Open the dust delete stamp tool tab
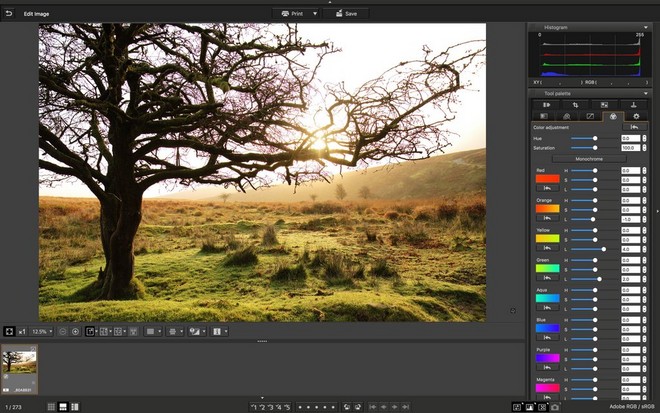Screen dimensions: 660x413 pyautogui.click(x=633, y=105)
